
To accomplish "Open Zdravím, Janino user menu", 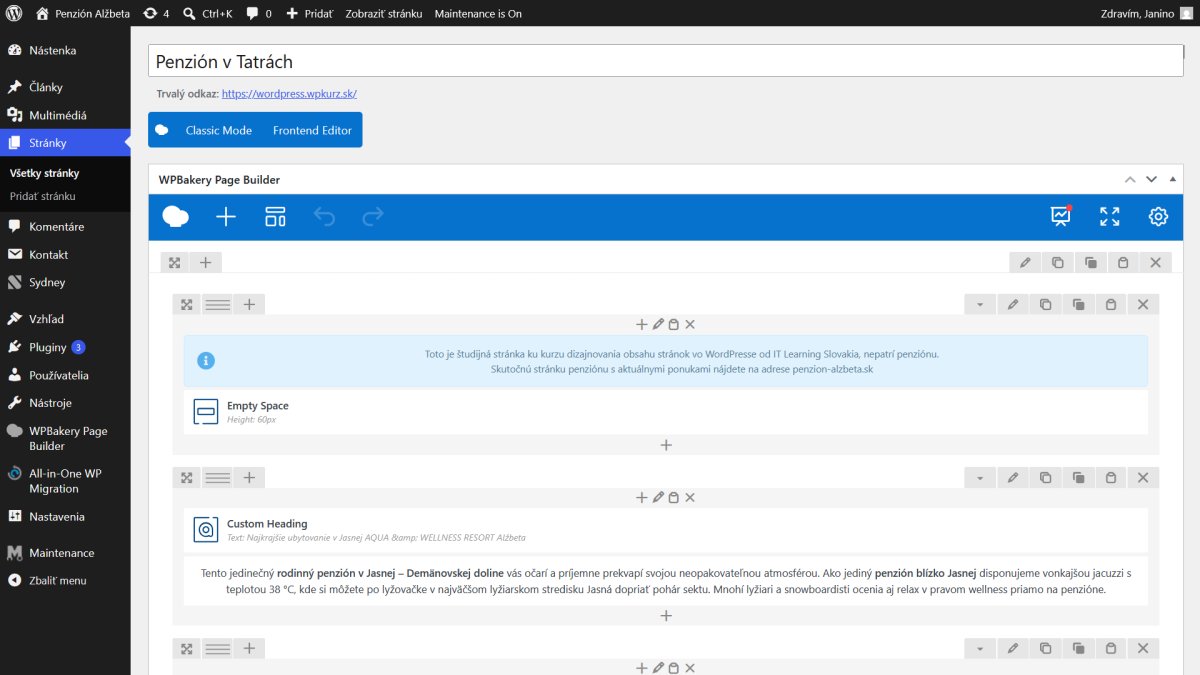I will tap(1145, 14).
